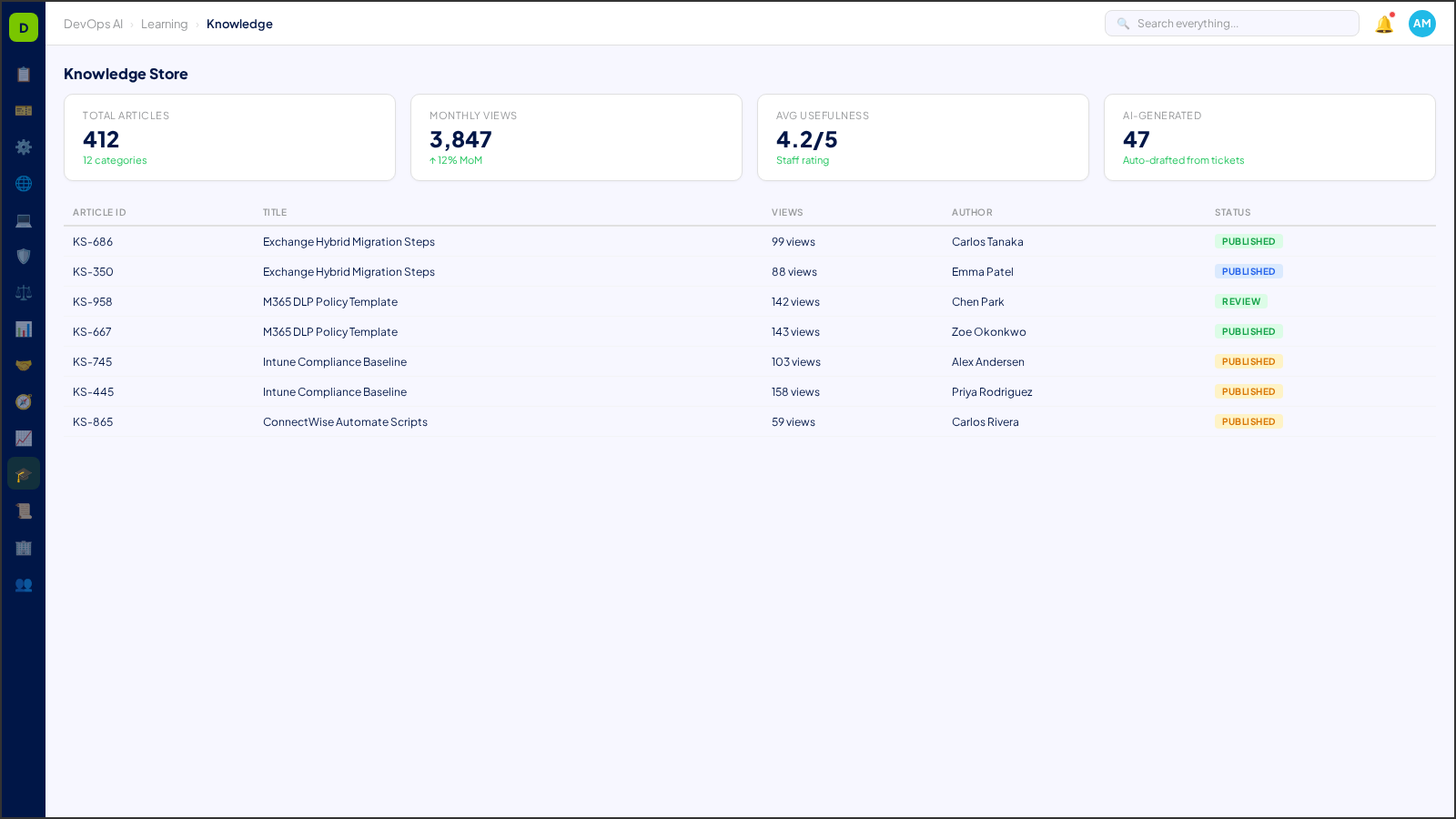The image size is (1456, 819).
Task: Select the scales compliance icon
Action: tap(24, 292)
